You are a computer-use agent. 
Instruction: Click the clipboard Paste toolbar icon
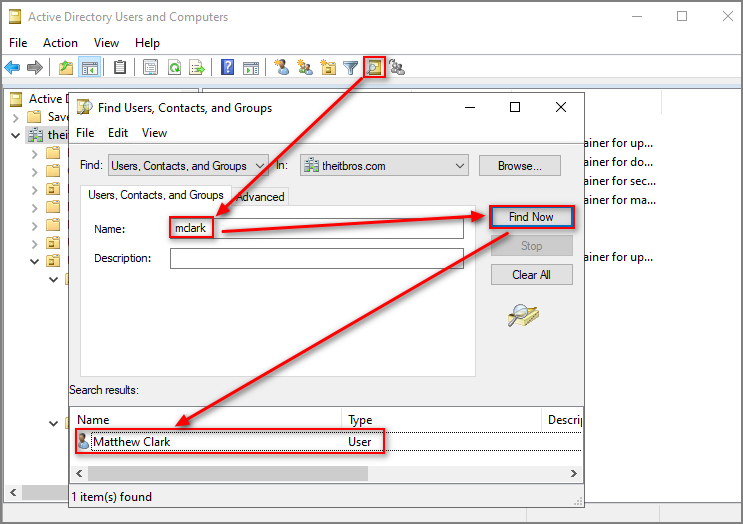(120, 67)
